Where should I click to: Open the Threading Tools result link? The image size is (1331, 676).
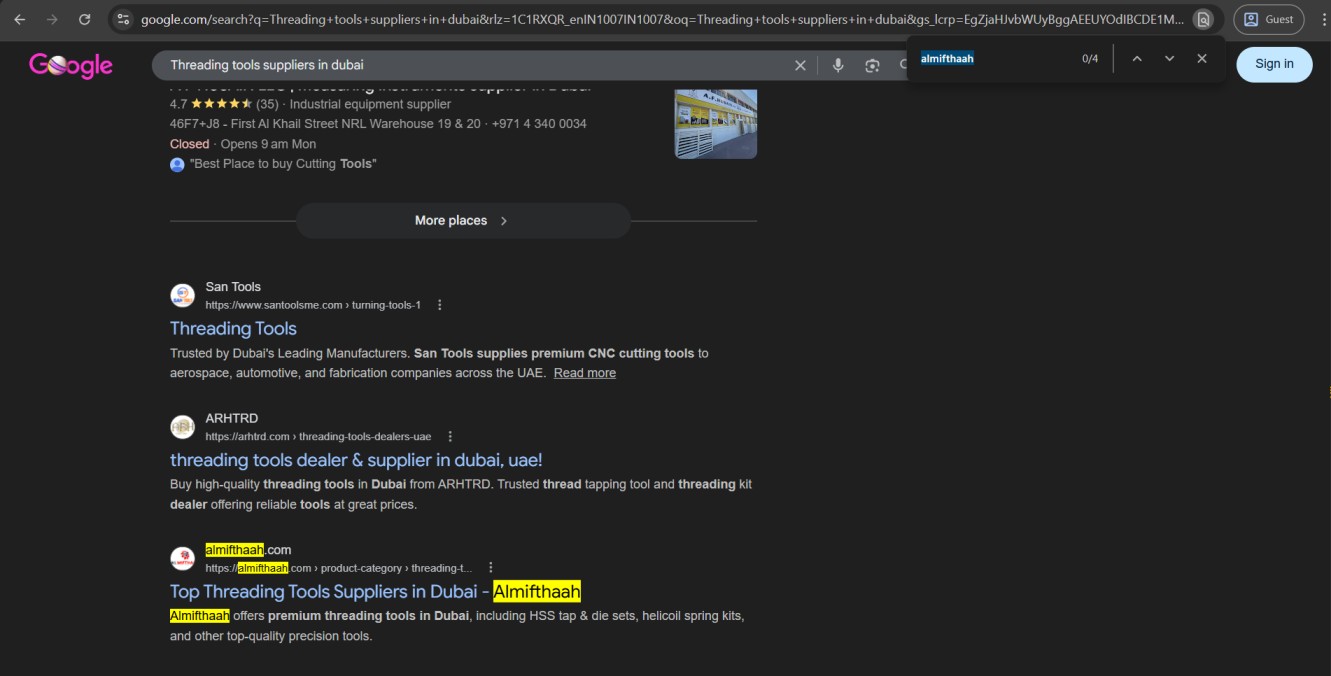click(x=233, y=329)
